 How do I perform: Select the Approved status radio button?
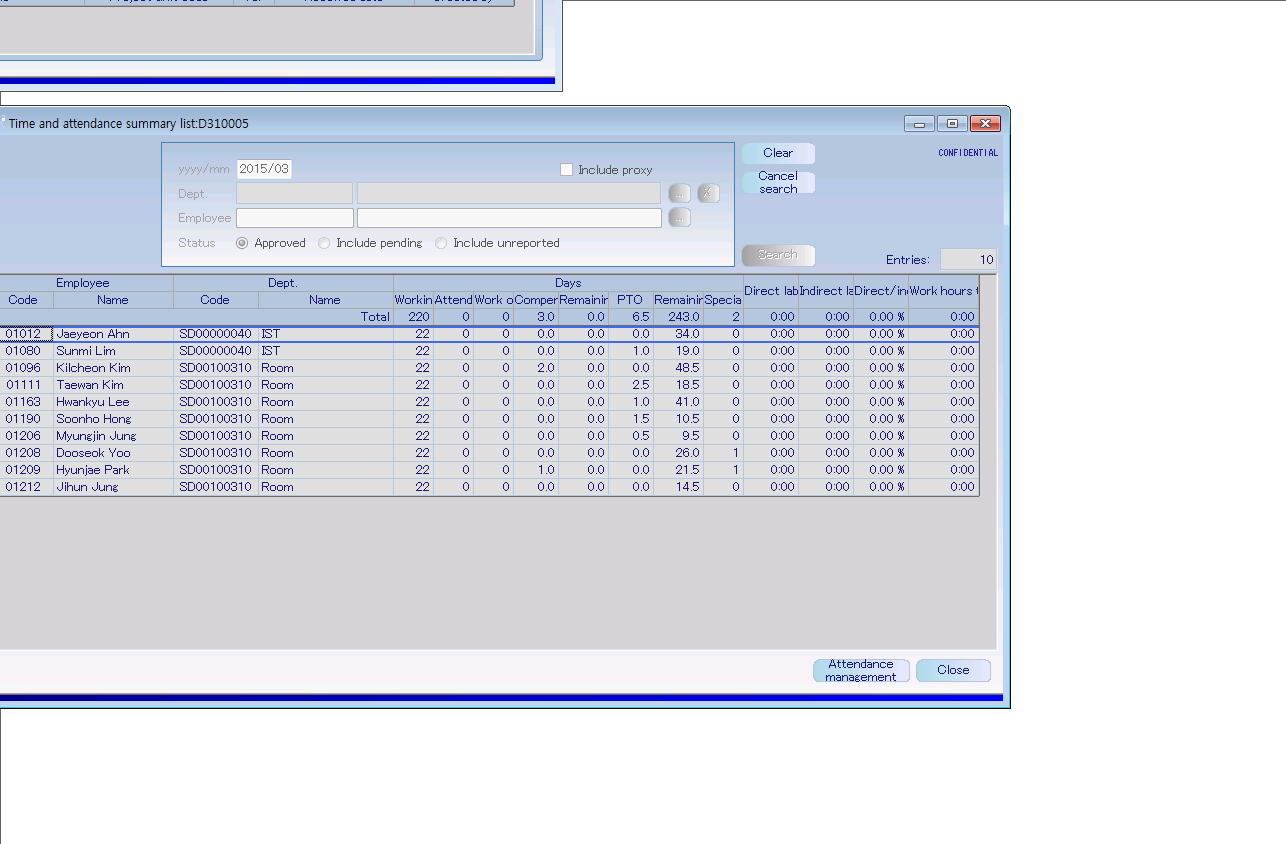(x=242, y=243)
